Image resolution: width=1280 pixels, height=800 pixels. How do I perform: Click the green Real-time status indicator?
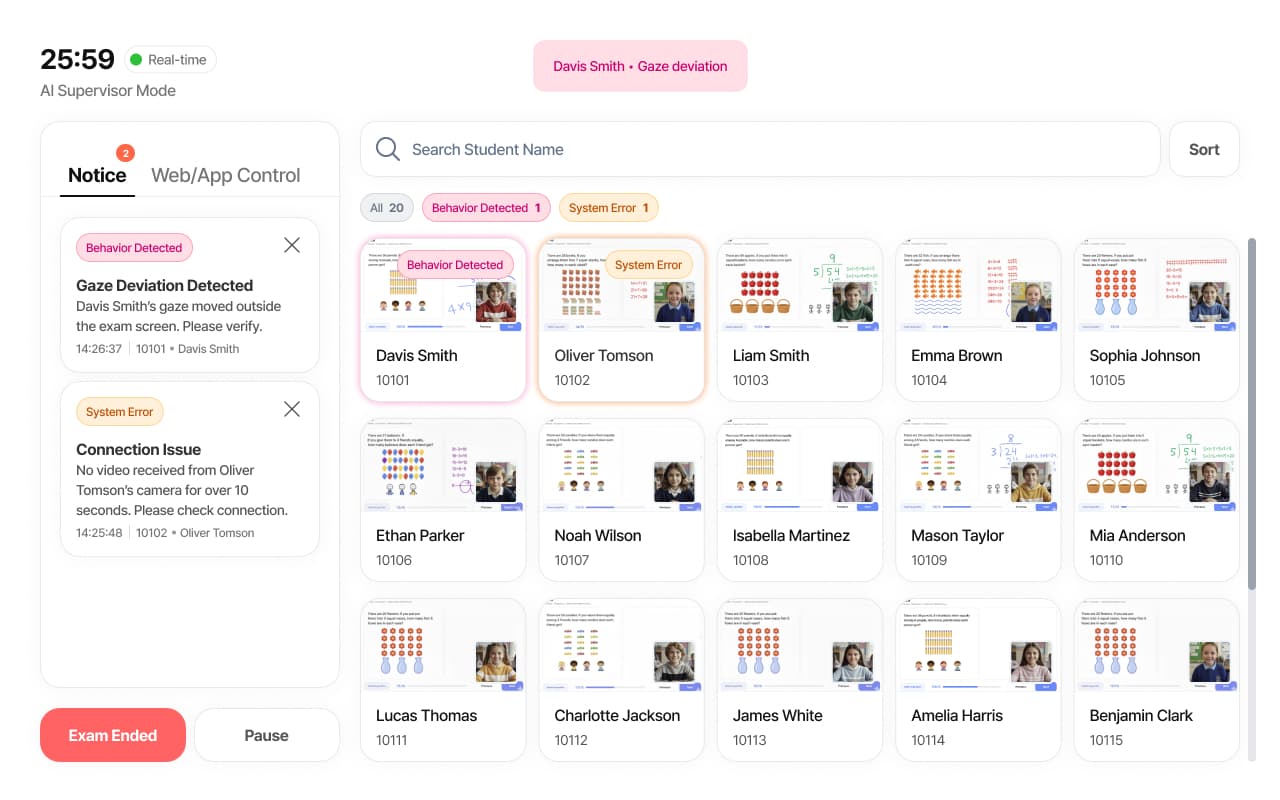pyautogui.click(x=136, y=60)
